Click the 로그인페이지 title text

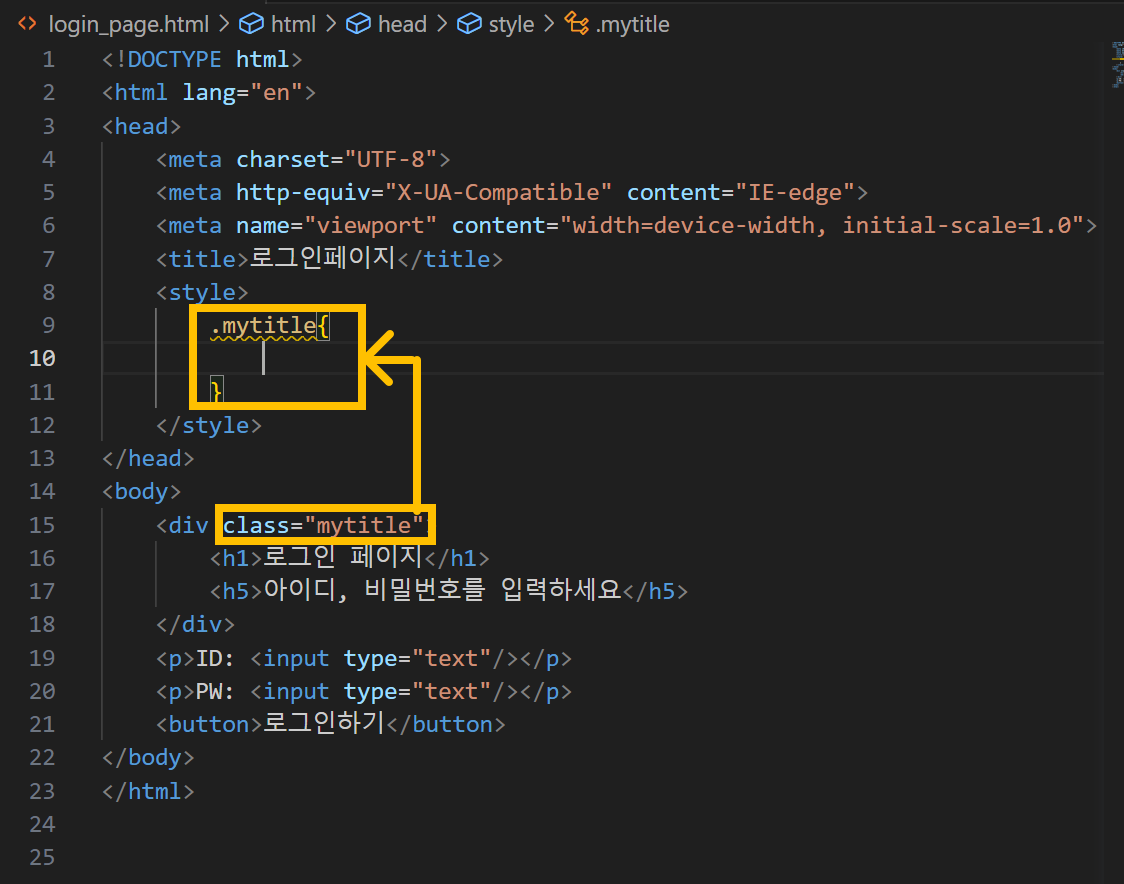323,257
